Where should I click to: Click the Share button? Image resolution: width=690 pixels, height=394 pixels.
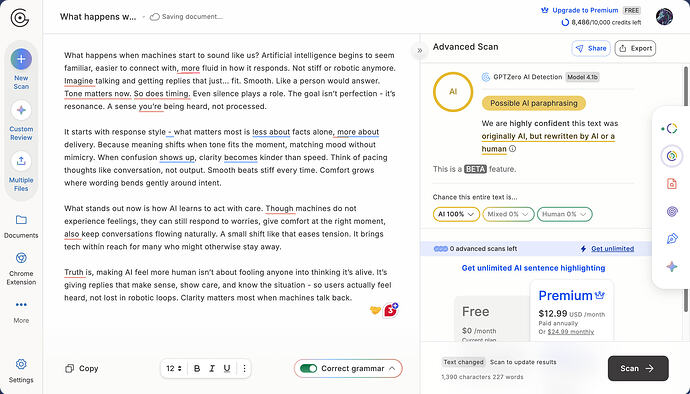(591, 48)
